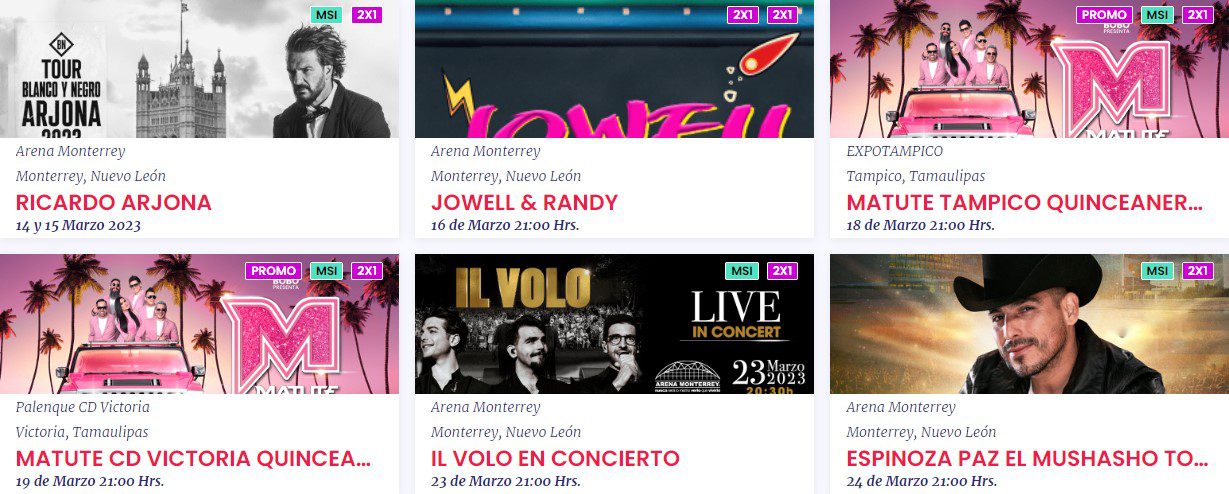
Task: Click the MSI badge on Espinoza Paz card
Action: pos(1157,271)
